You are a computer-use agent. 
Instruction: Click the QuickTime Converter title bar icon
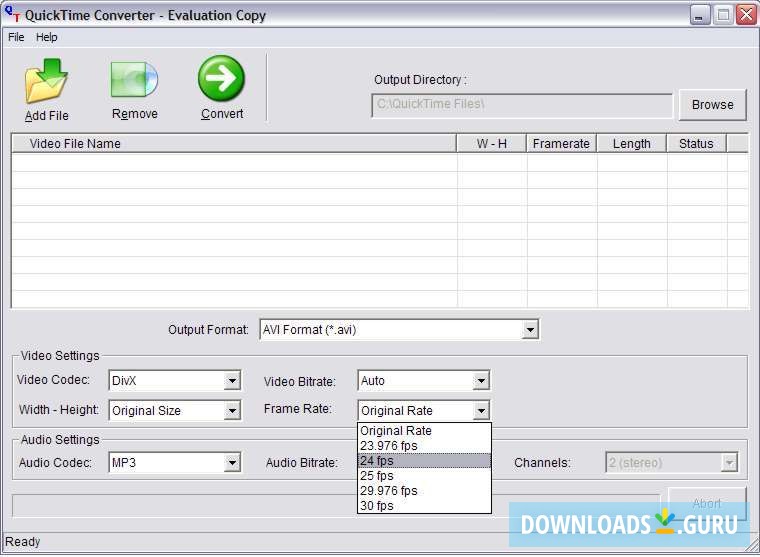(13, 15)
